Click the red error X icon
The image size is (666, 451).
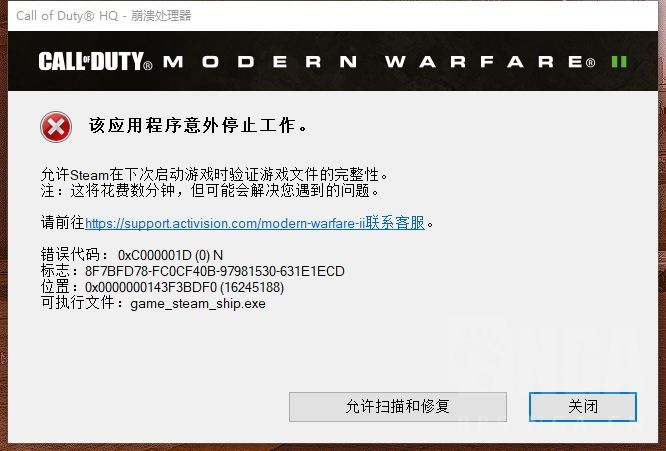click(x=56, y=127)
